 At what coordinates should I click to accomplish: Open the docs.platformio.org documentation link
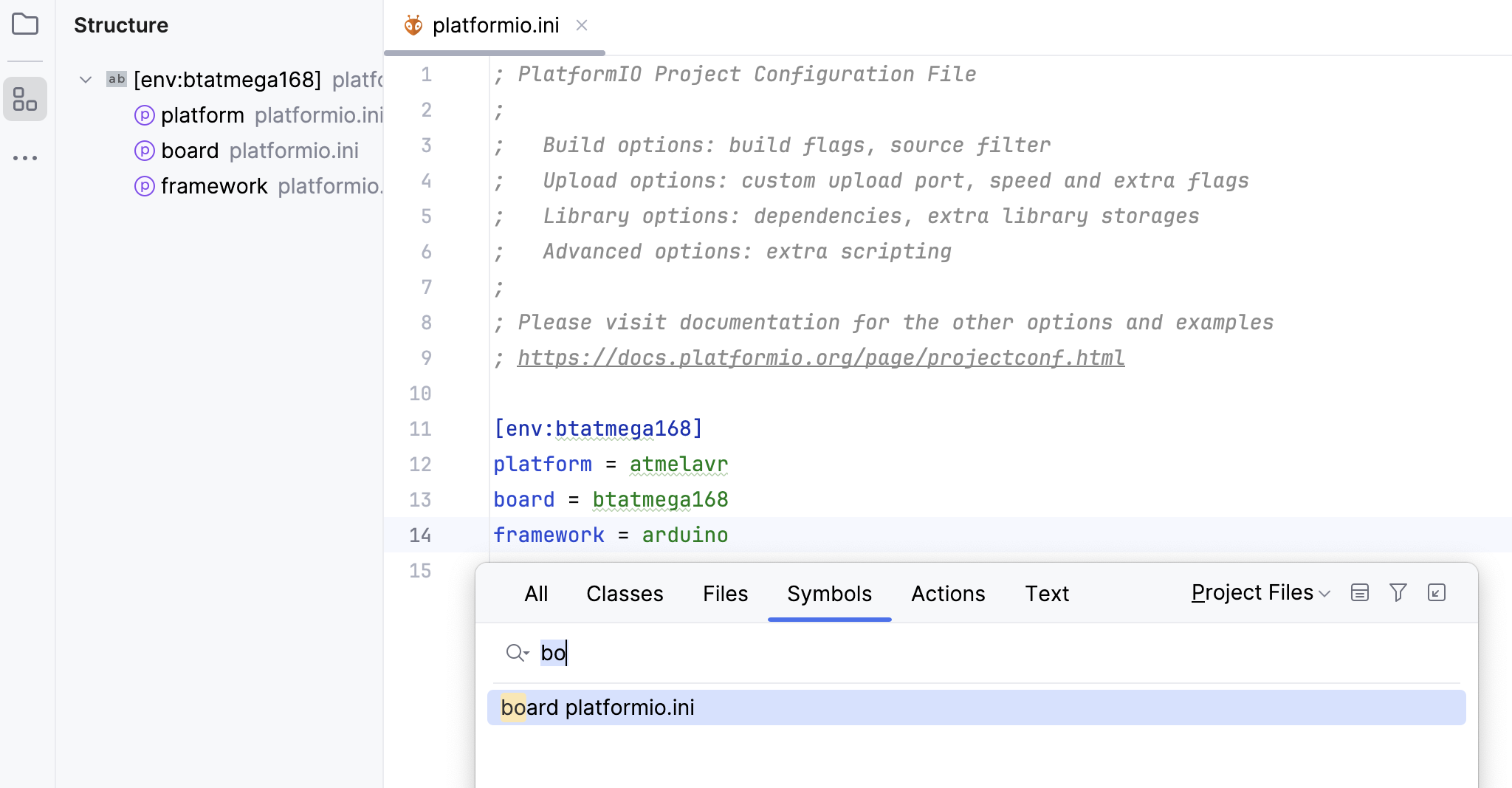(820, 357)
